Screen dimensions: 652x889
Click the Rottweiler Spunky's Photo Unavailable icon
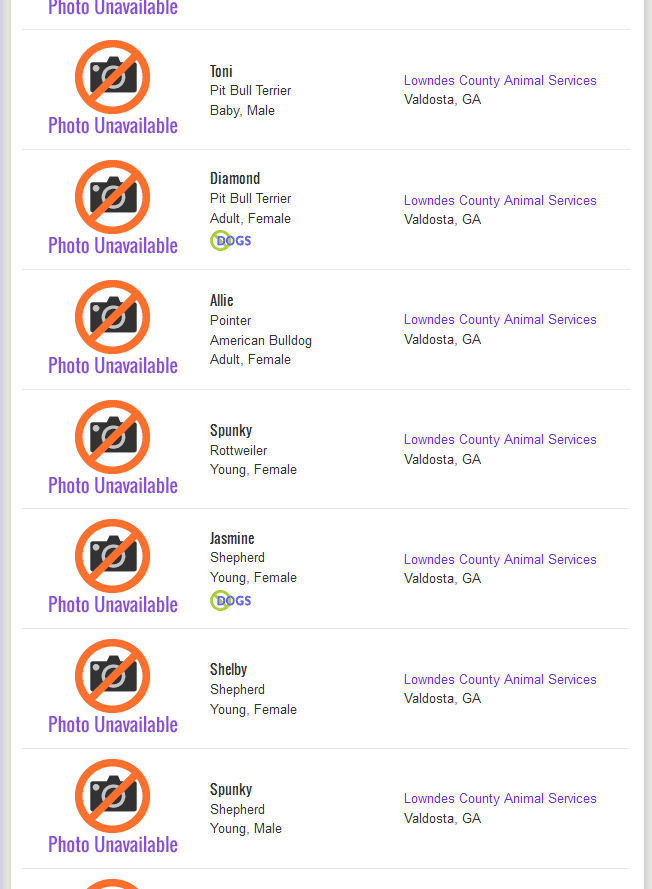(112, 436)
